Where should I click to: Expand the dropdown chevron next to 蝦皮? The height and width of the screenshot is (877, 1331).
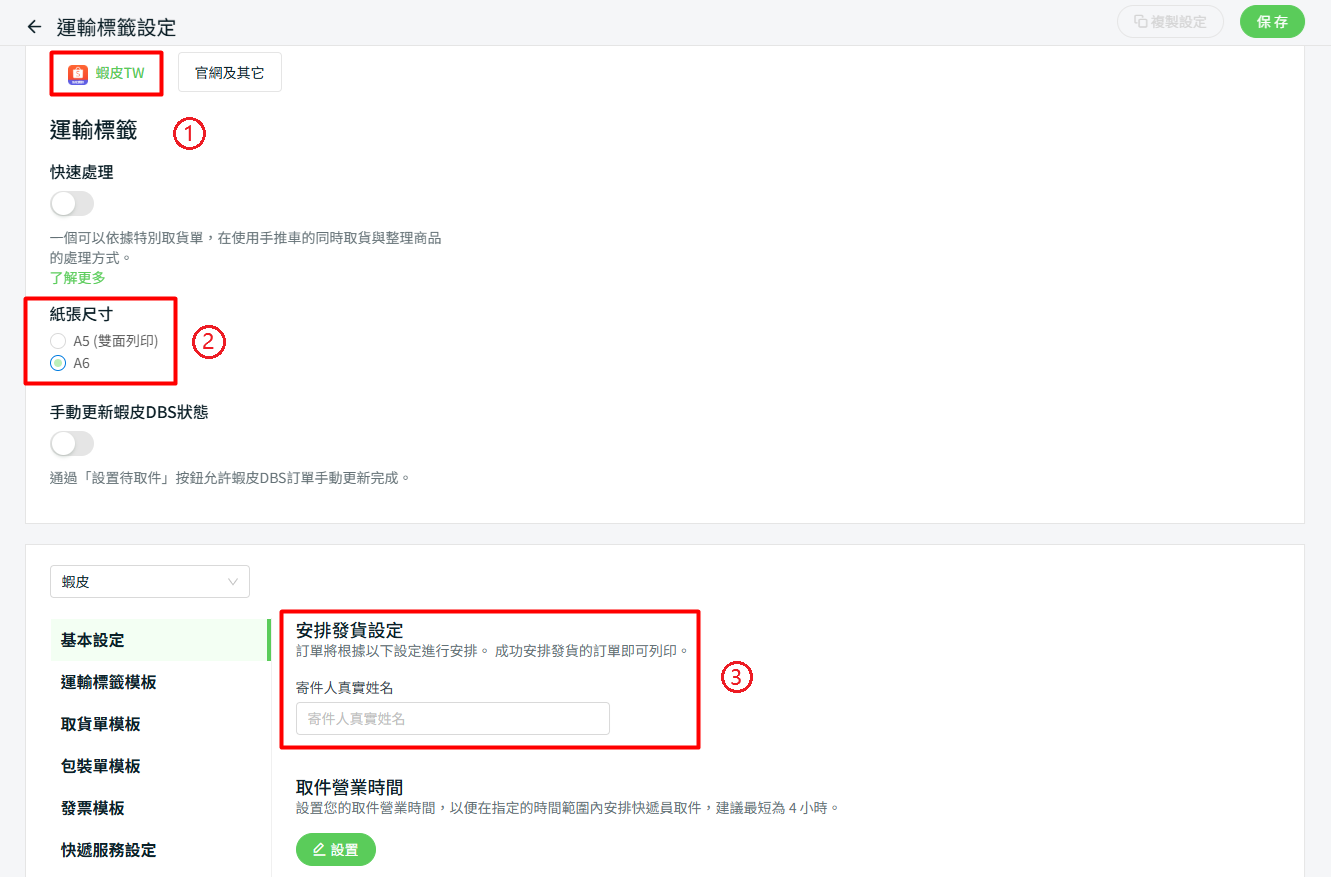click(x=233, y=581)
